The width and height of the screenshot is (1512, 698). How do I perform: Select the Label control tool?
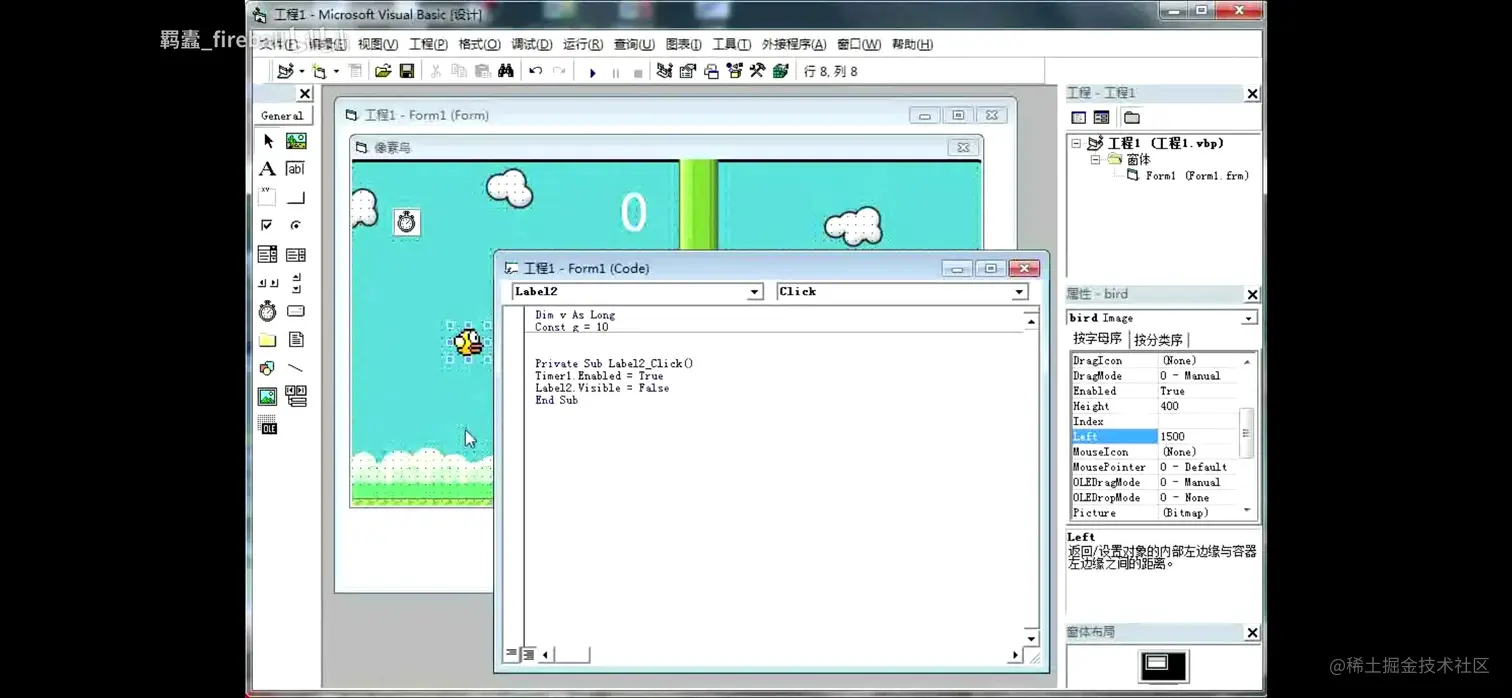click(267, 169)
